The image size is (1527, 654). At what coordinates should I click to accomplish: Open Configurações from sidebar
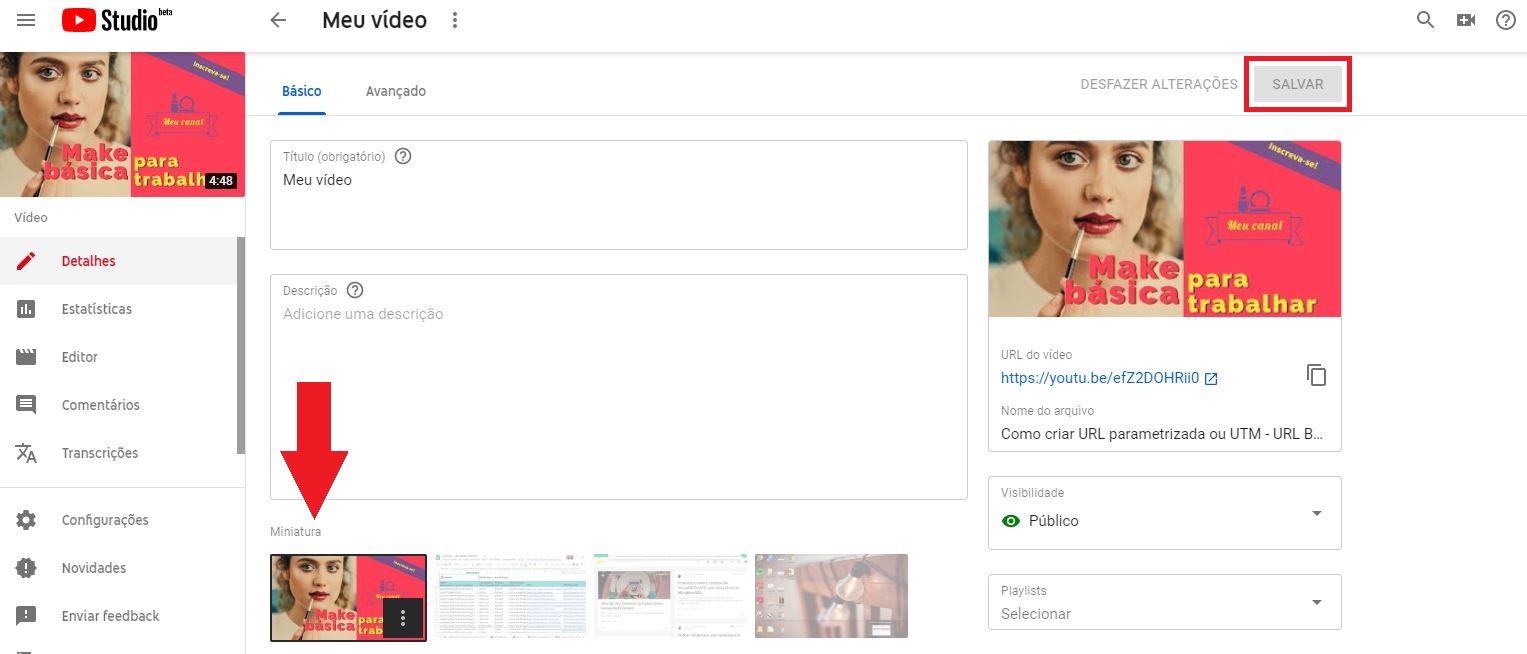tap(105, 520)
